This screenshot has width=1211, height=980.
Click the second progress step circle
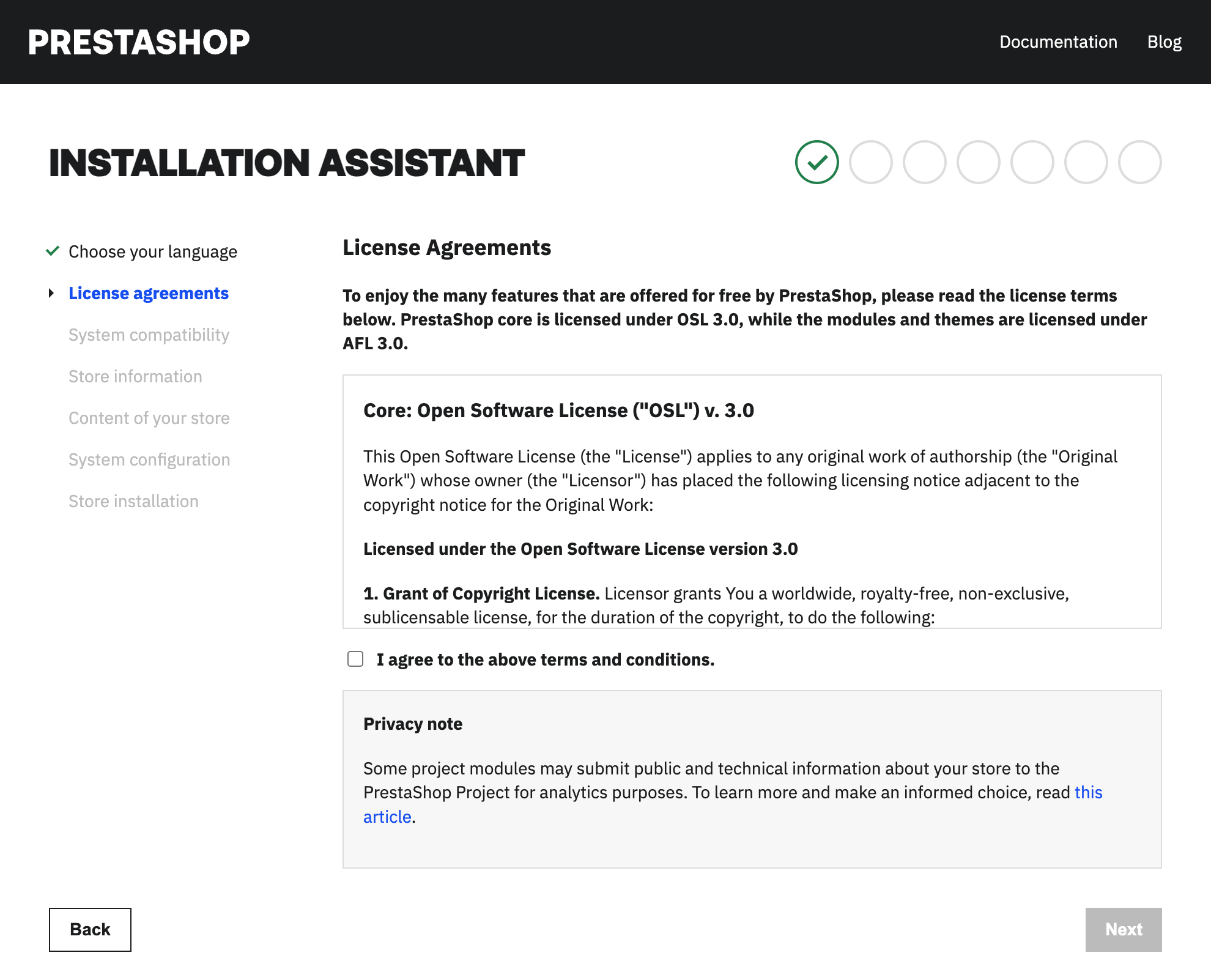[870, 162]
